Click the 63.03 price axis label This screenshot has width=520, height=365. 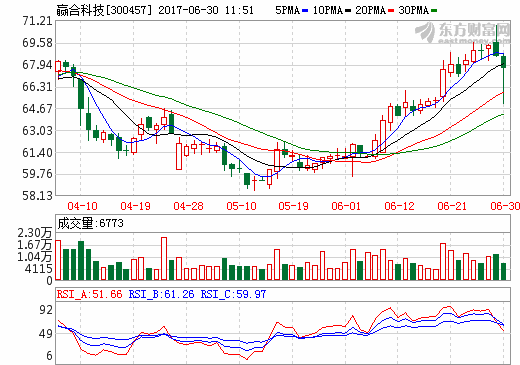[x=37, y=131]
